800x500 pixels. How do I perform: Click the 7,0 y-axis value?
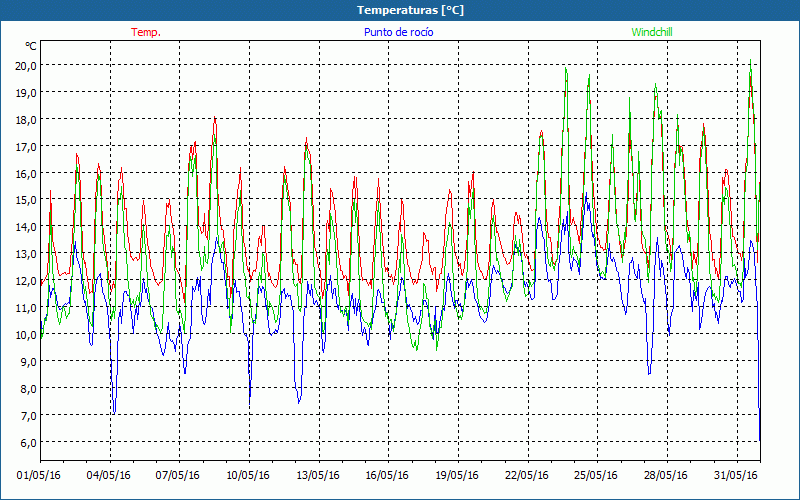pyautogui.click(x=28, y=416)
